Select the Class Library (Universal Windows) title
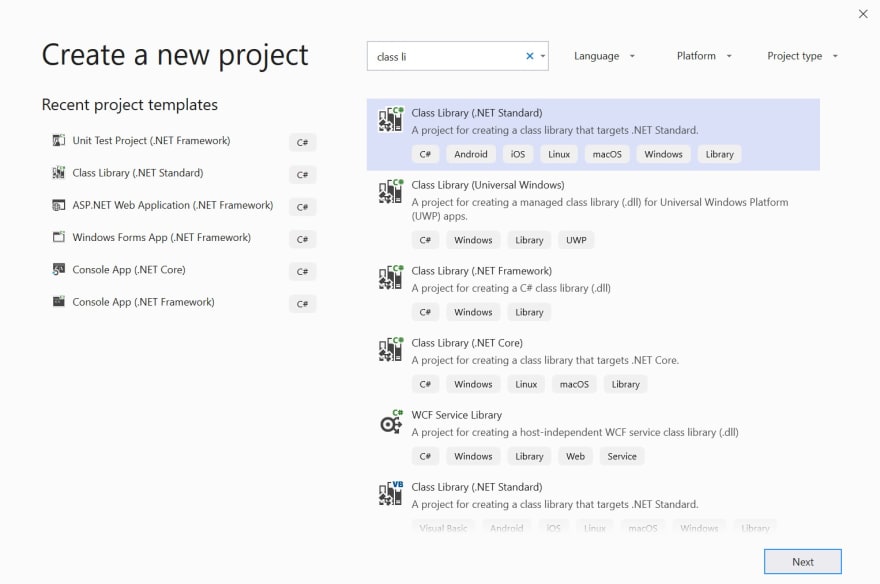This screenshot has height=584, width=880. click(x=488, y=185)
